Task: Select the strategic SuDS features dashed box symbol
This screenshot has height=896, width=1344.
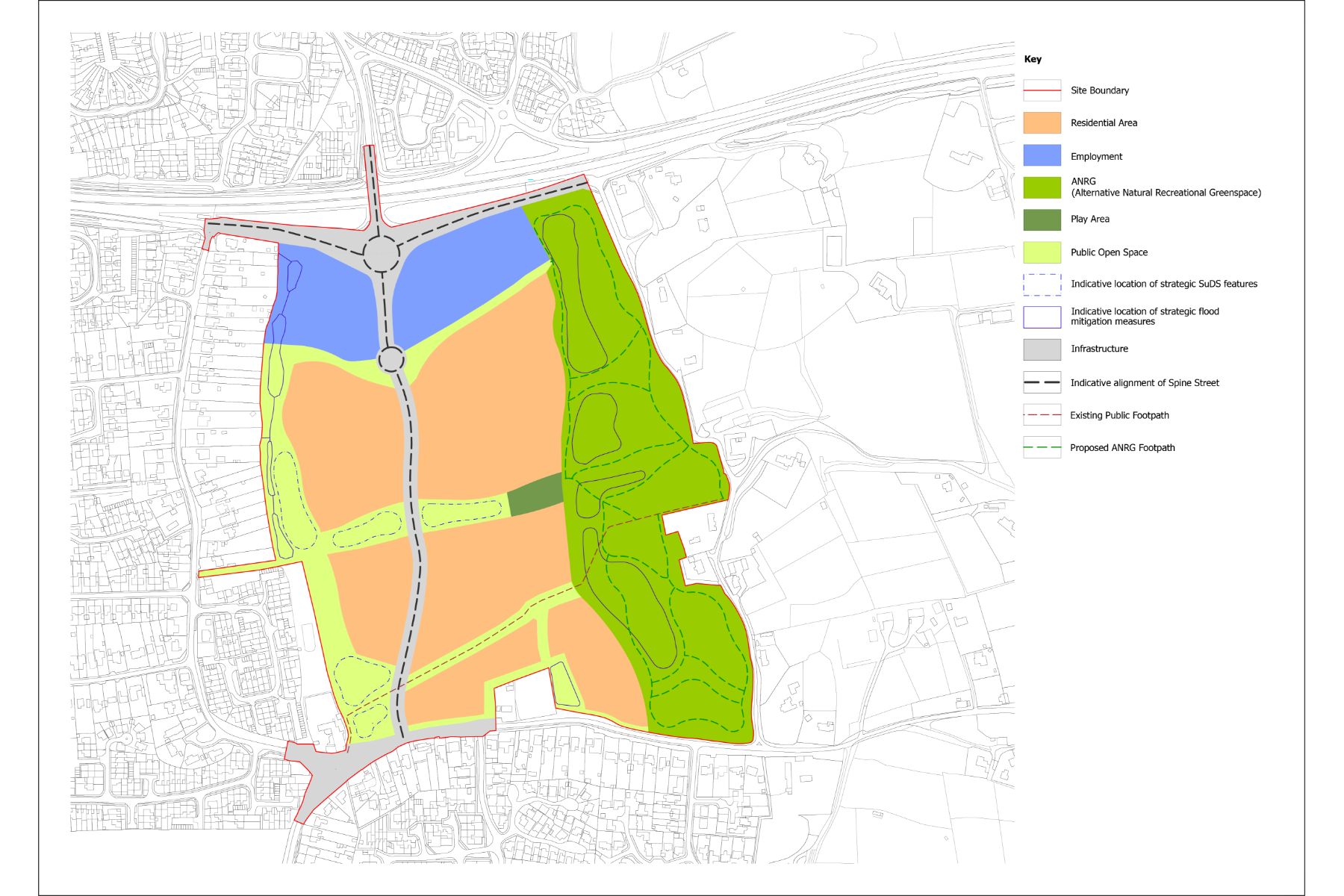Action: [1042, 284]
